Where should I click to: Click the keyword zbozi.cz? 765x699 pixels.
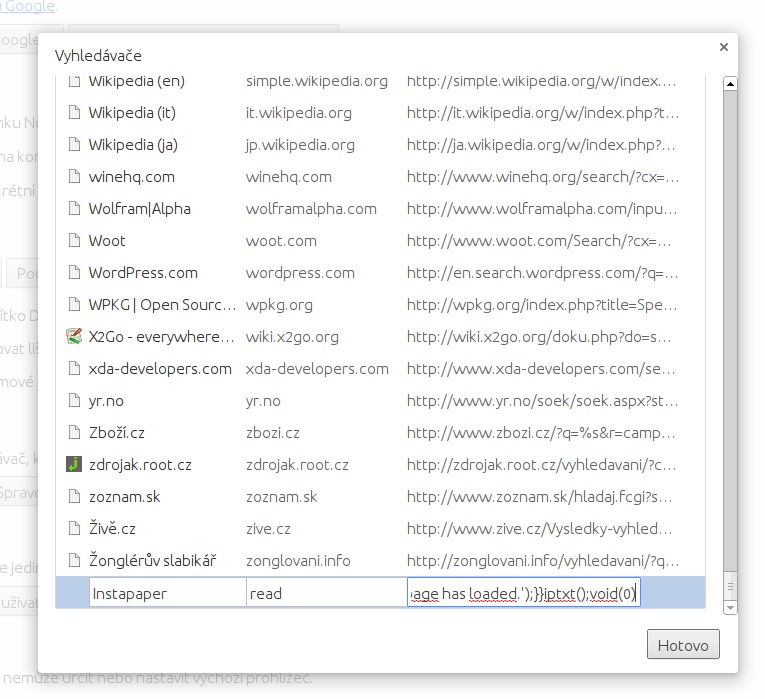pyautogui.click(x=273, y=433)
